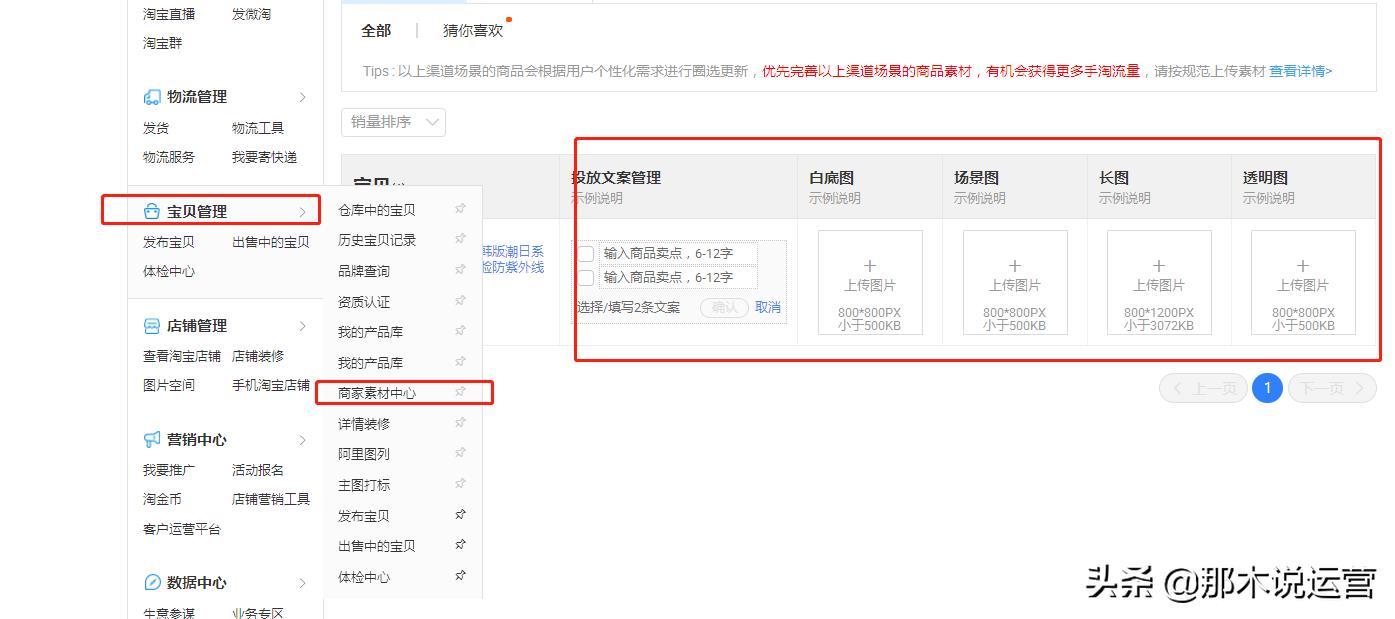Switch to the 猜你喜欢 tab
The height and width of the screenshot is (619, 1395).
473,31
